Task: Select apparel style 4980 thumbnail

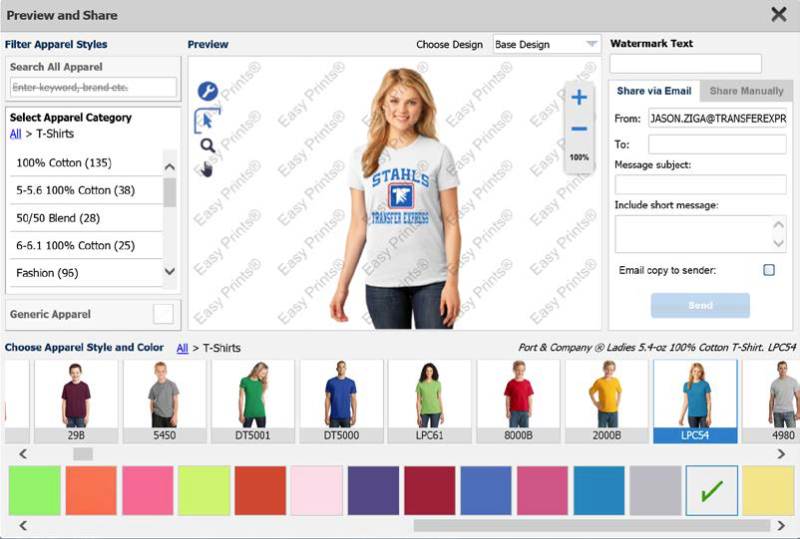Action: [x=771, y=401]
